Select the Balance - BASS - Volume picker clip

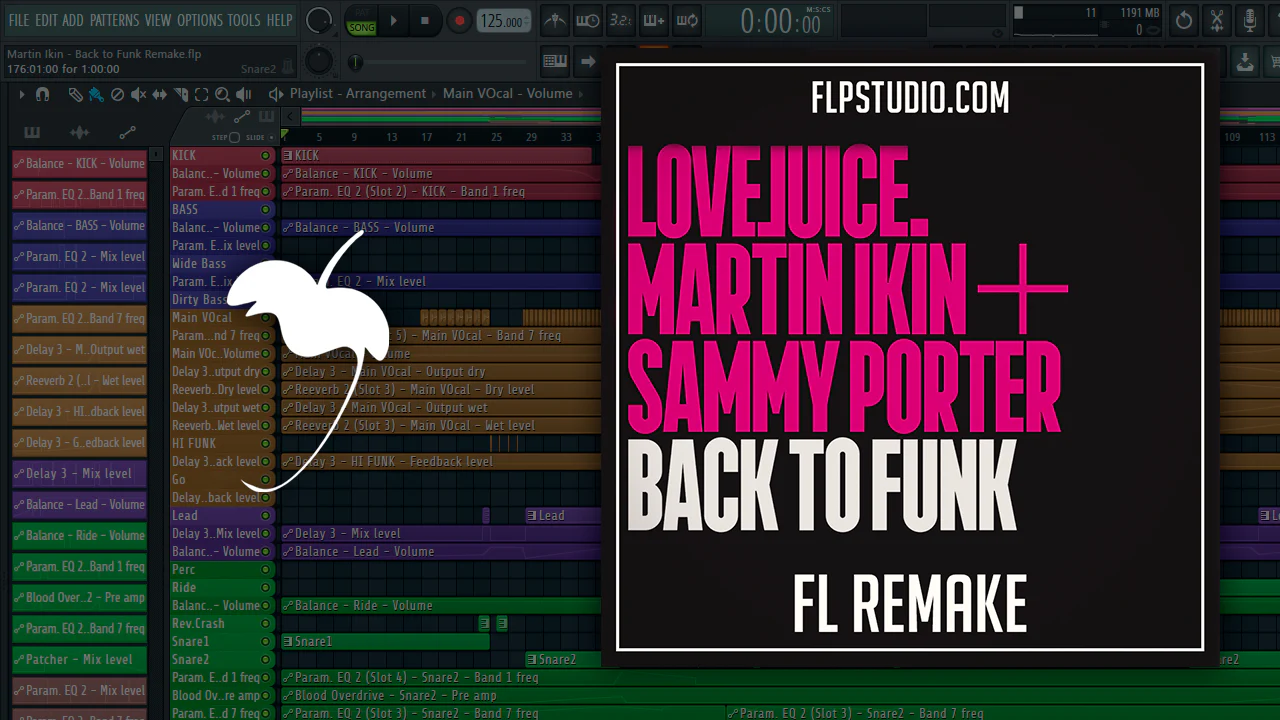tap(80, 226)
